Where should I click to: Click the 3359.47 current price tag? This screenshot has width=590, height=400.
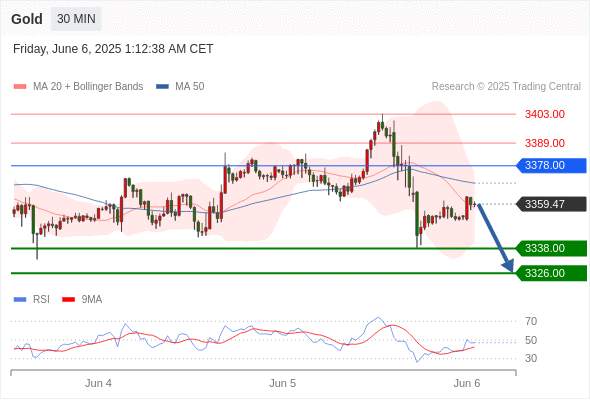[551, 204]
